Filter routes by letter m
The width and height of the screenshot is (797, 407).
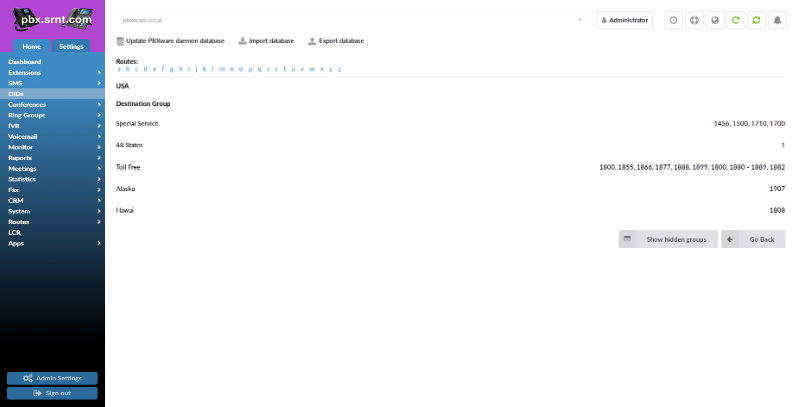click(x=222, y=69)
